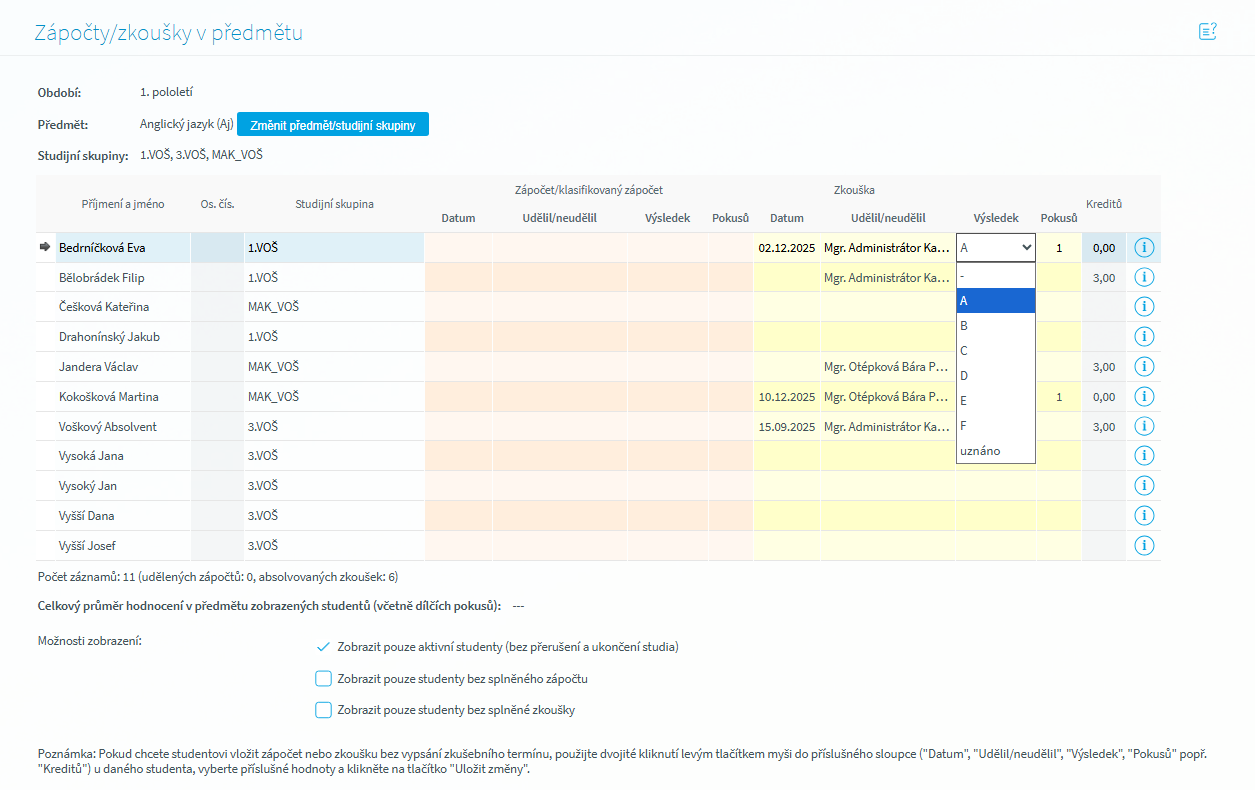
Task: Click exam date cell for Kokošková Martina
Action: [x=786, y=397]
